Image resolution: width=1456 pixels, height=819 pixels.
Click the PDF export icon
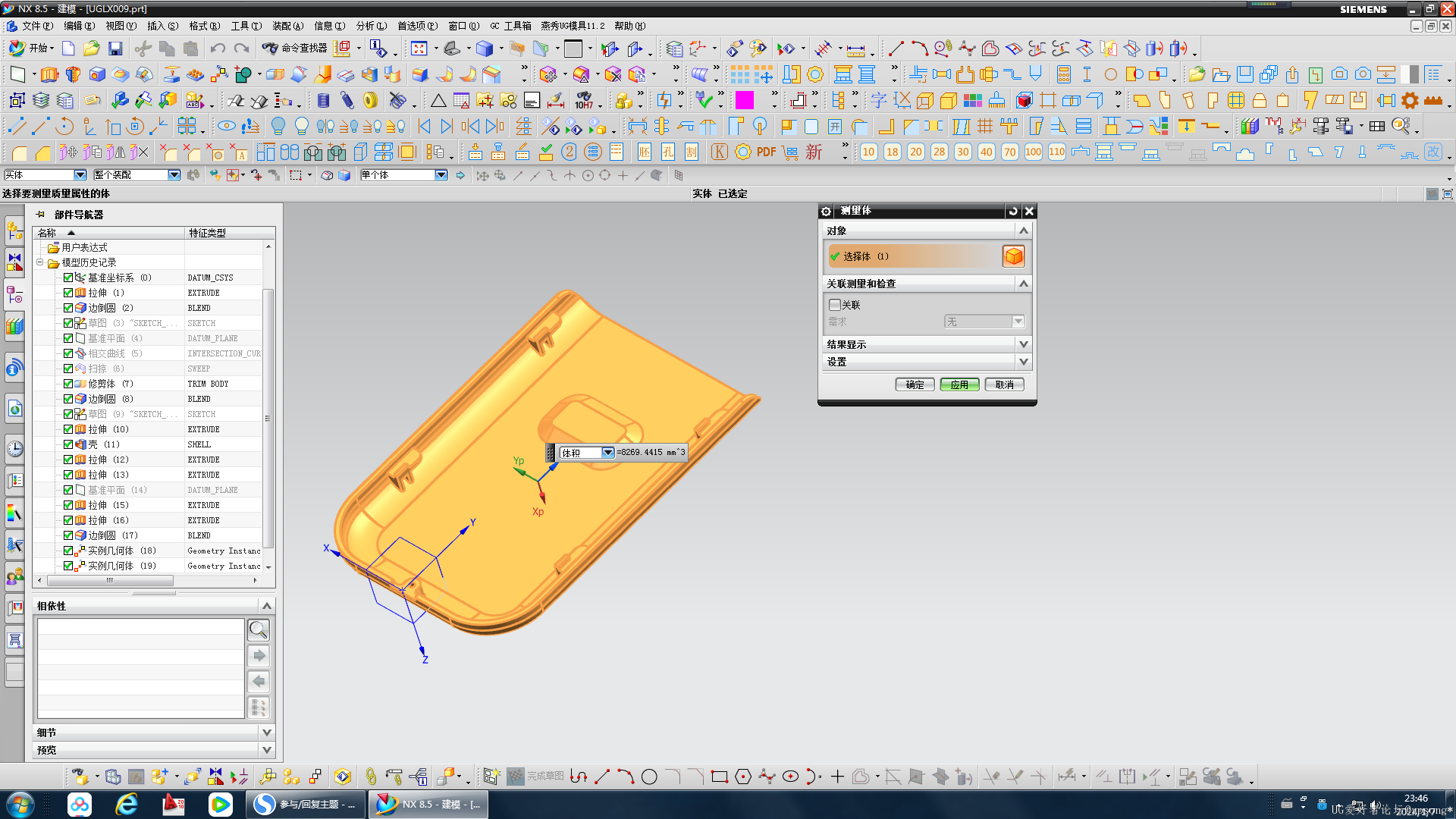(766, 152)
